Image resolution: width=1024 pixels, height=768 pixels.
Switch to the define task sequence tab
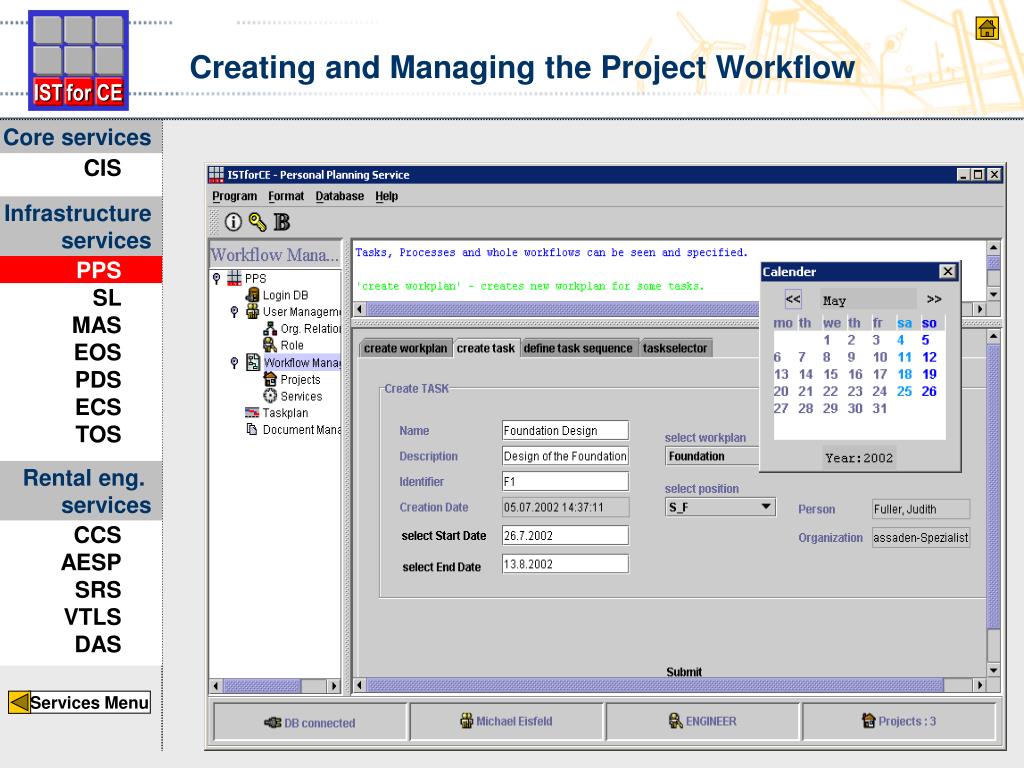pos(578,348)
